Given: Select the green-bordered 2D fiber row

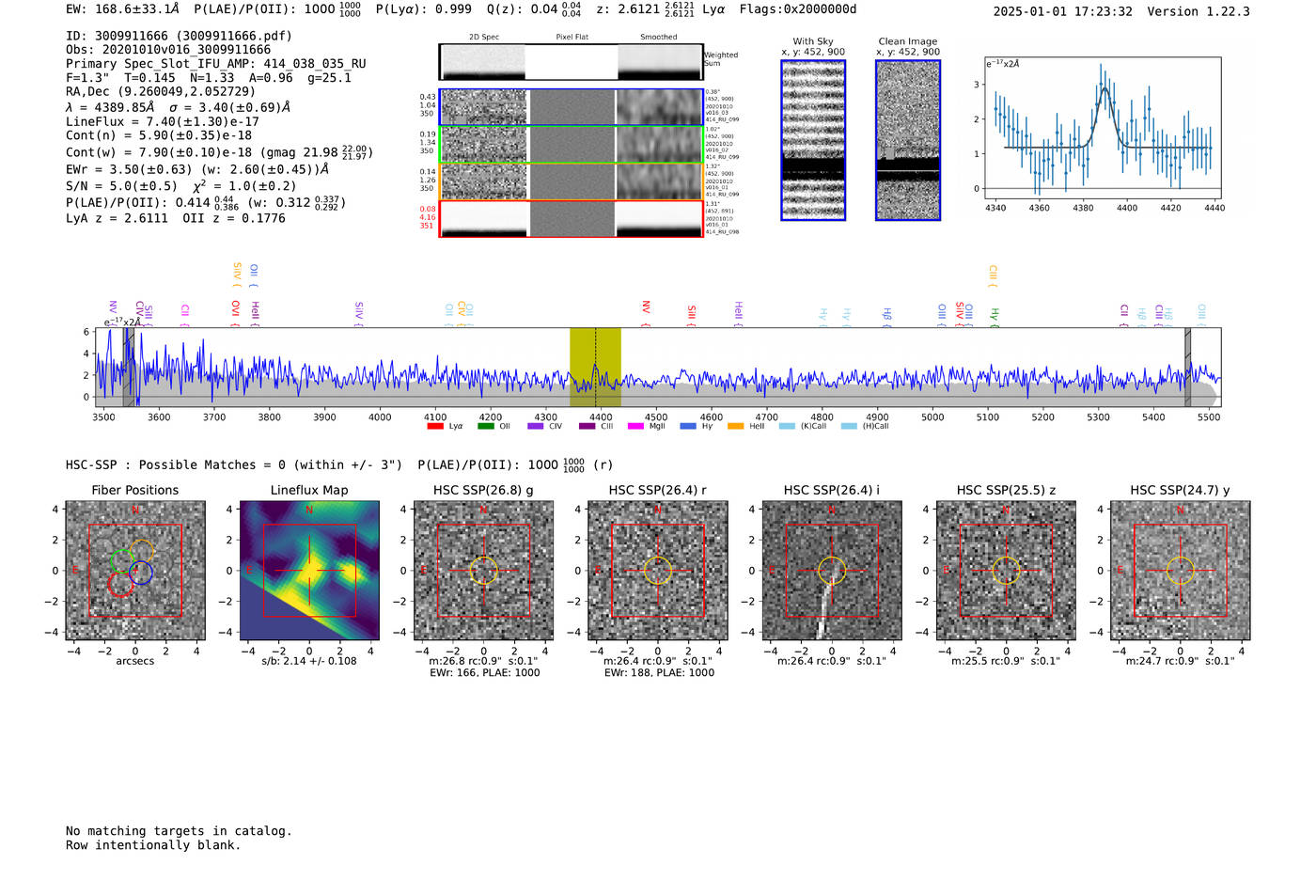Looking at the screenshot, I should tap(571, 145).
